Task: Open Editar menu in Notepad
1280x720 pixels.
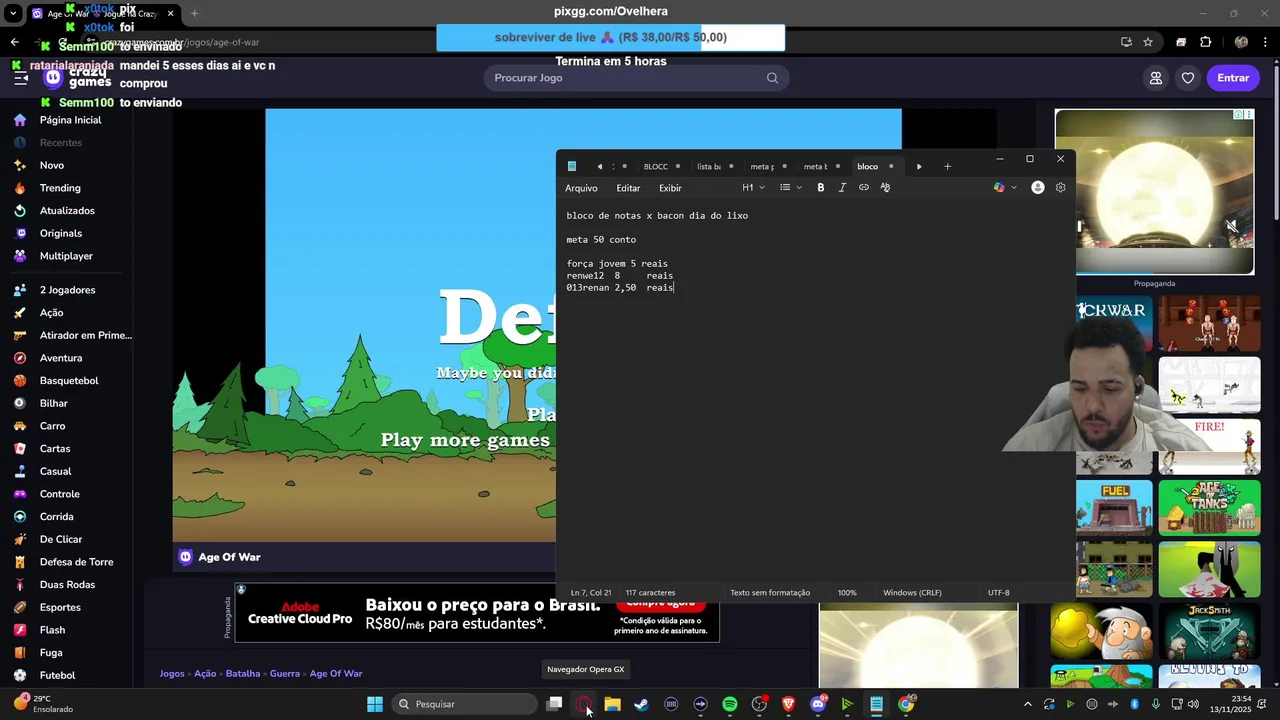Action: [x=628, y=188]
